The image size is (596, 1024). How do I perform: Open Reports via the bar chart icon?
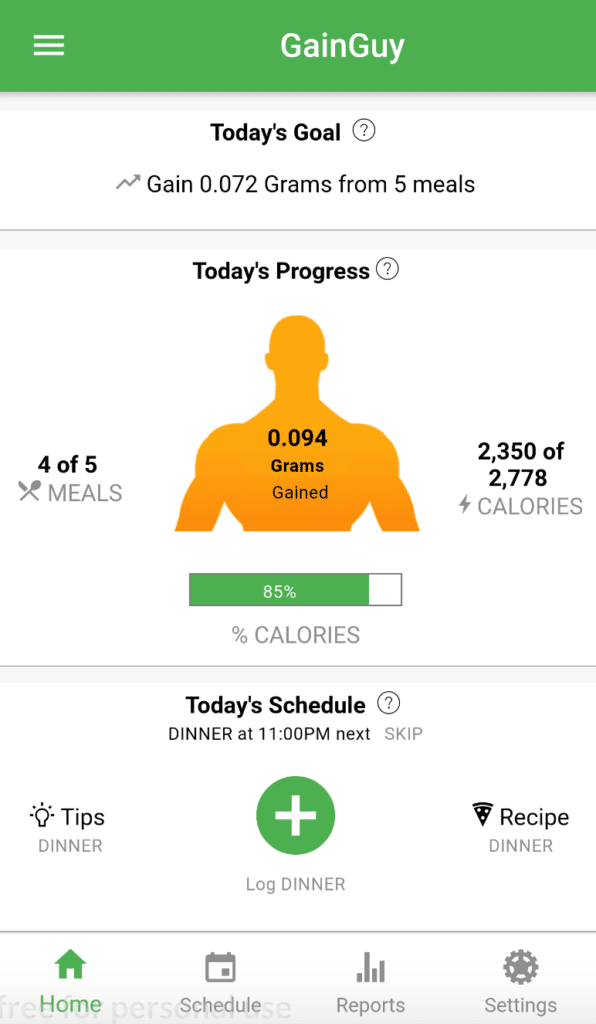pos(370,967)
